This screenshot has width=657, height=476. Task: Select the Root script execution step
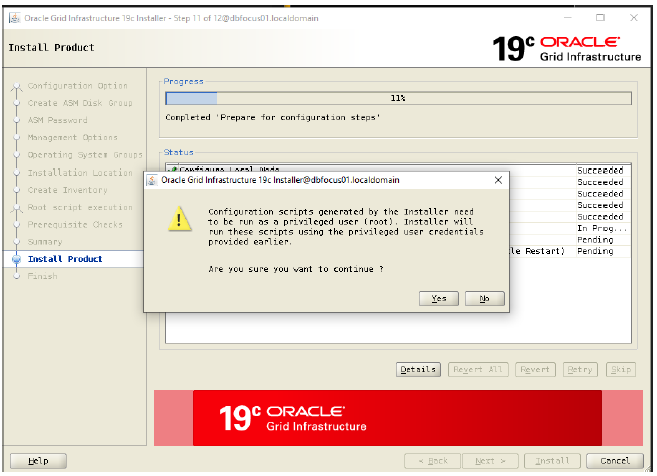[x=80, y=207]
